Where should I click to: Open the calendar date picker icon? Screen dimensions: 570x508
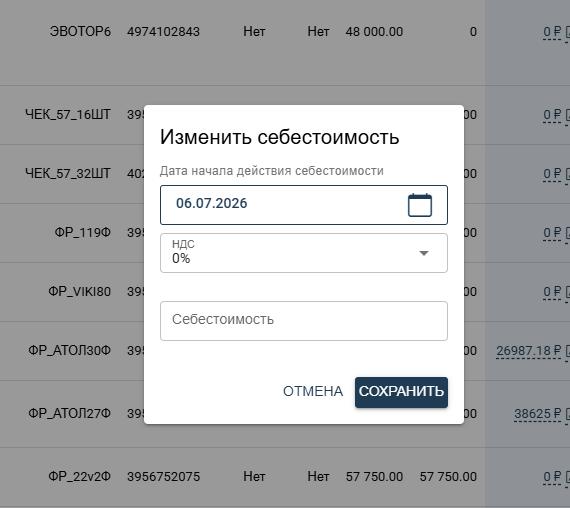(420, 205)
